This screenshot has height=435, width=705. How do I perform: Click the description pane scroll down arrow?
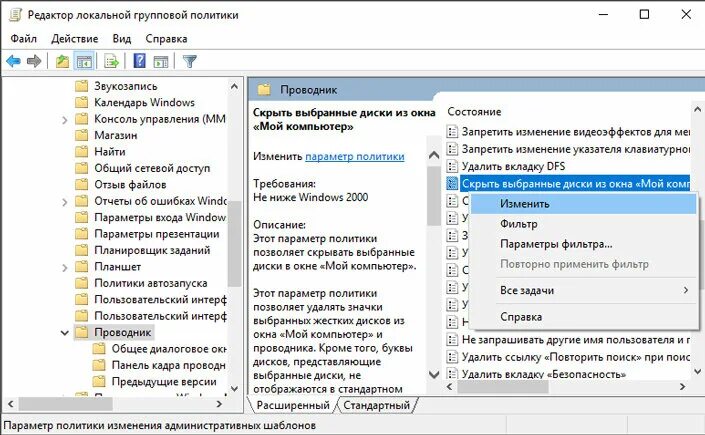click(434, 374)
